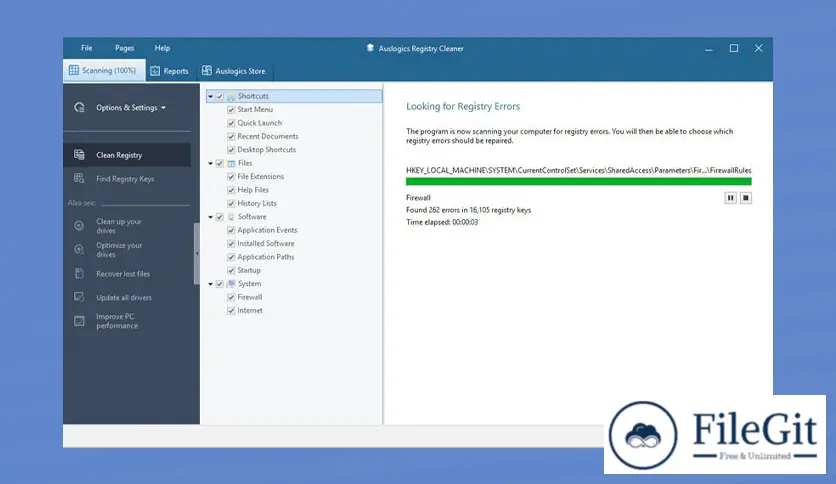This screenshot has width=836, height=484.
Task: Uncheck the Startup checkbox
Action: click(x=231, y=270)
